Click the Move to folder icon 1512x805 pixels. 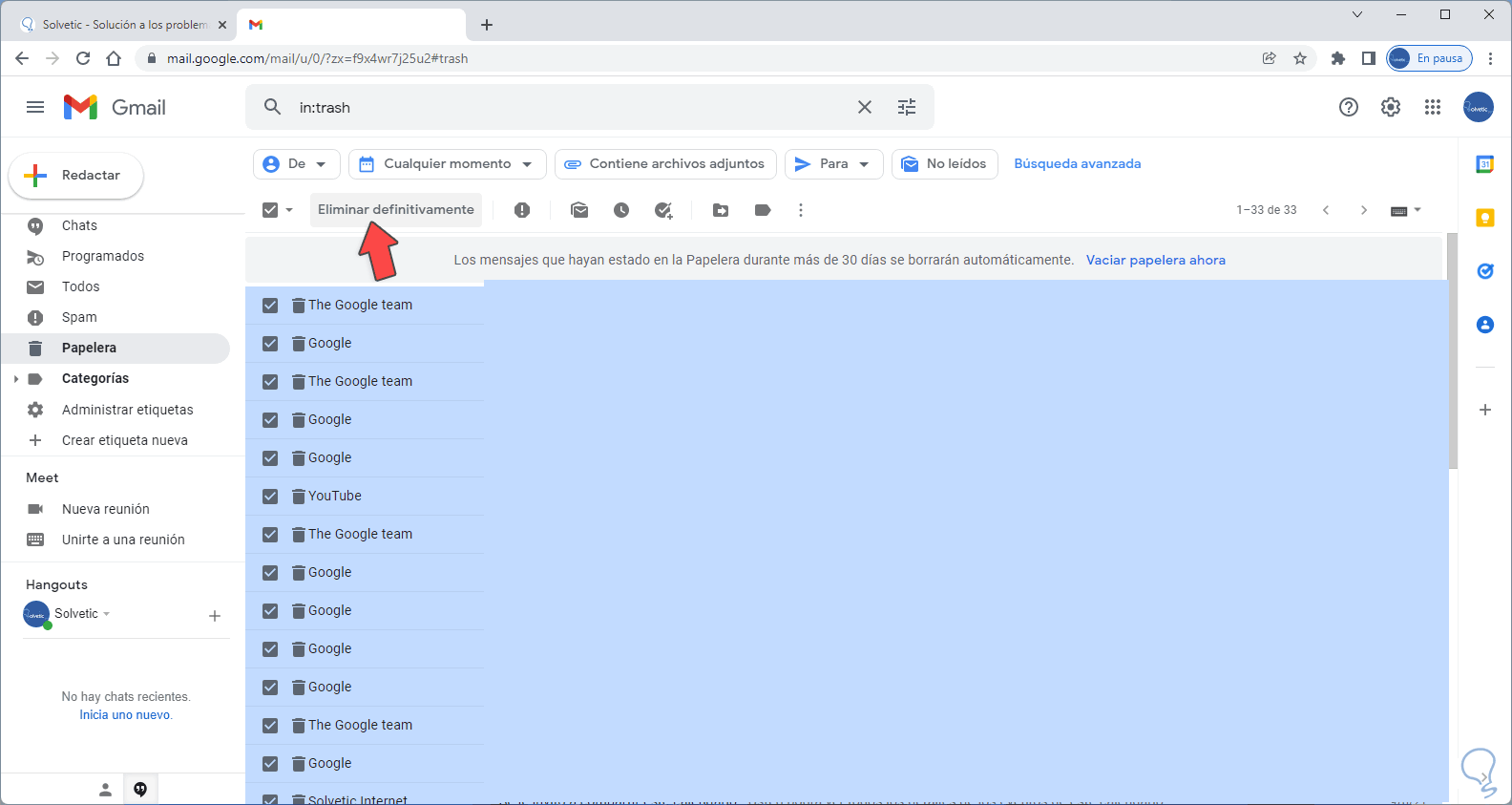click(x=721, y=210)
